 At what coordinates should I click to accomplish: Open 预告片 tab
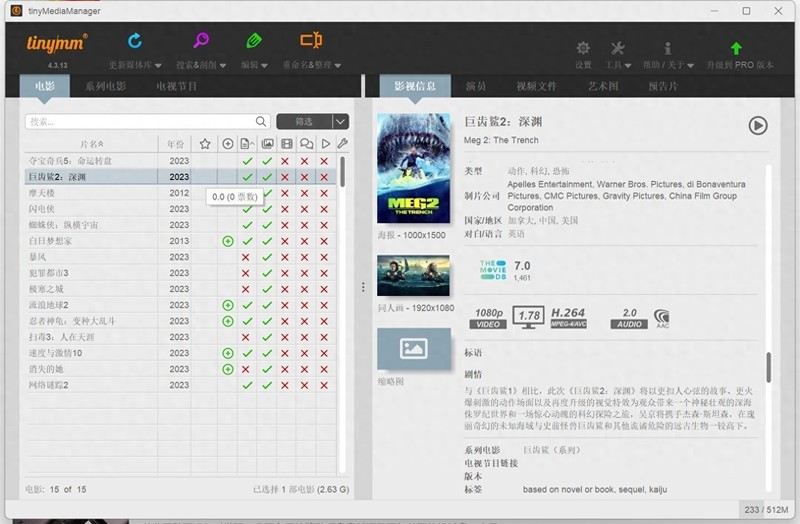(663, 86)
